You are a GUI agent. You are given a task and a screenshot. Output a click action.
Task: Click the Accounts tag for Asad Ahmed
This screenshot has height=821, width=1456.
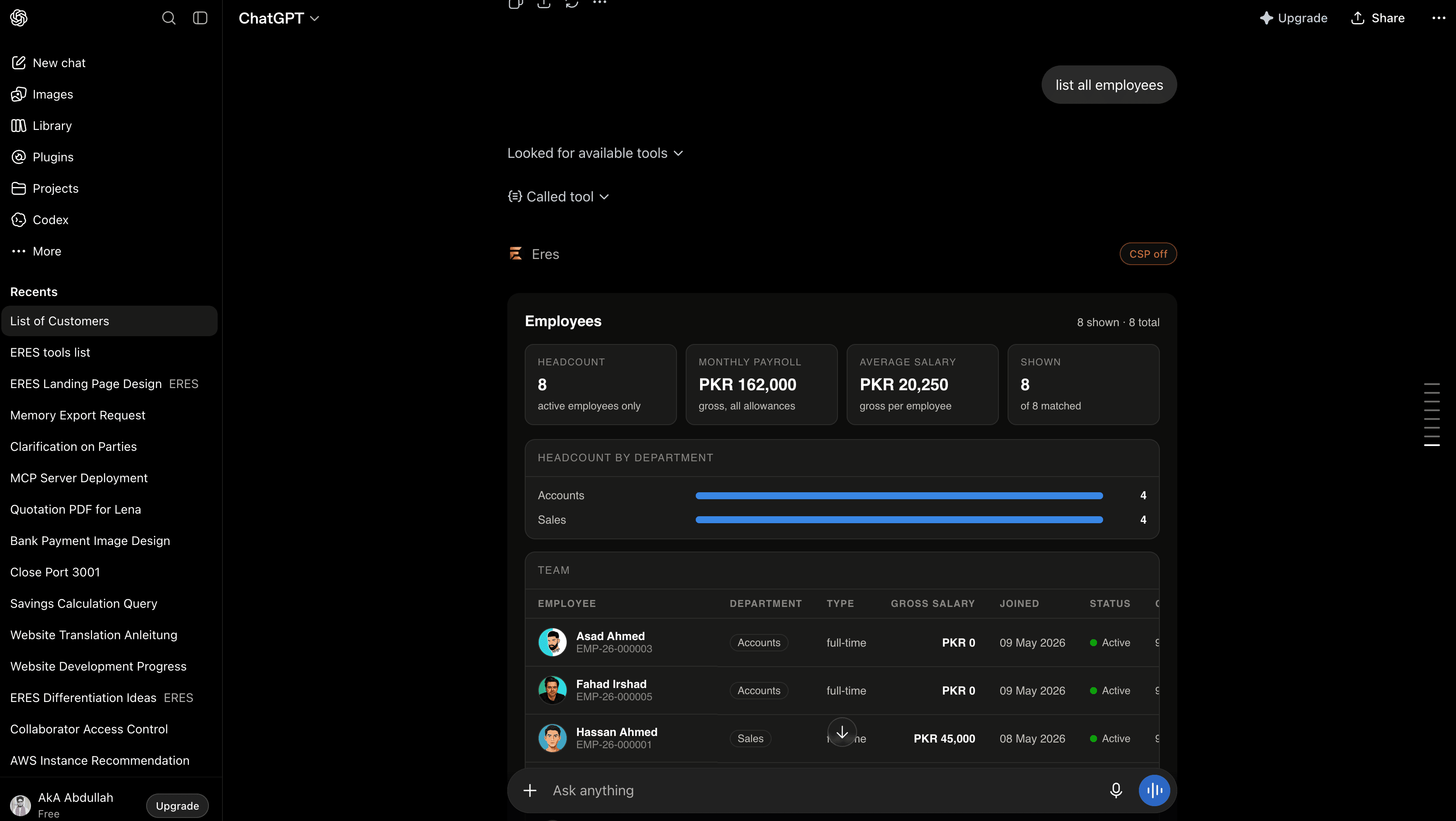pyautogui.click(x=759, y=642)
